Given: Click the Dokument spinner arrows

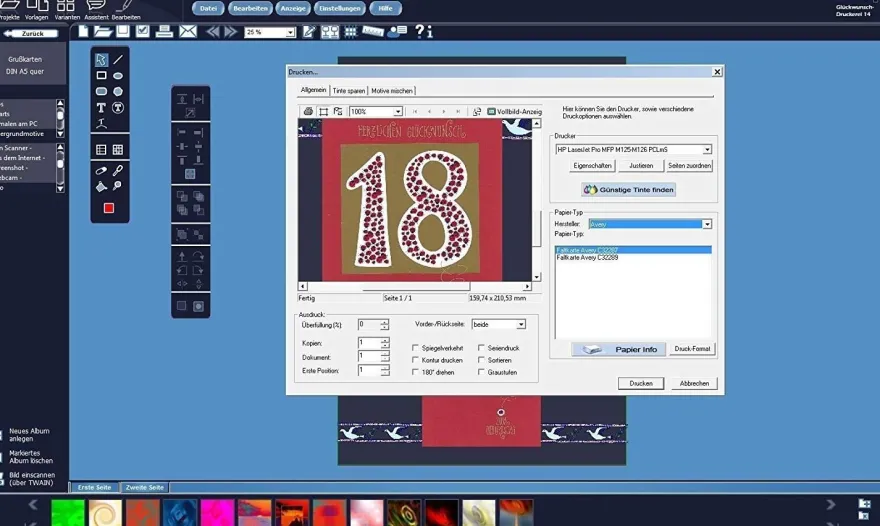Looking at the screenshot, I should (384, 356).
